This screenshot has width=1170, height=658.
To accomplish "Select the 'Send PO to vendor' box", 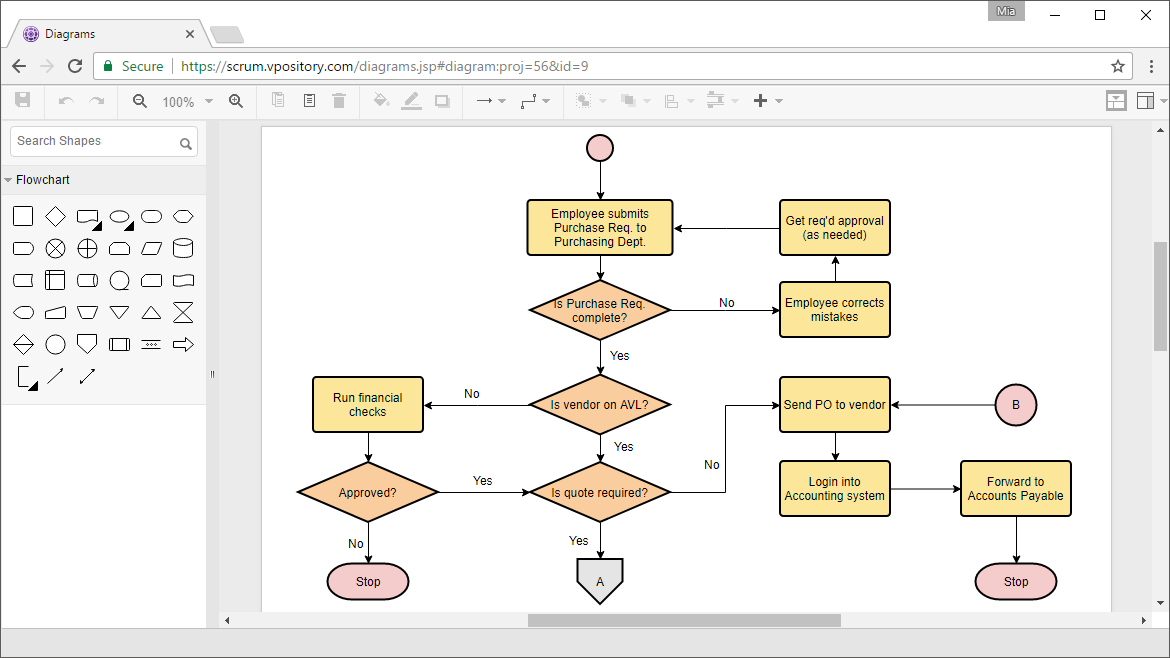I will [835, 404].
